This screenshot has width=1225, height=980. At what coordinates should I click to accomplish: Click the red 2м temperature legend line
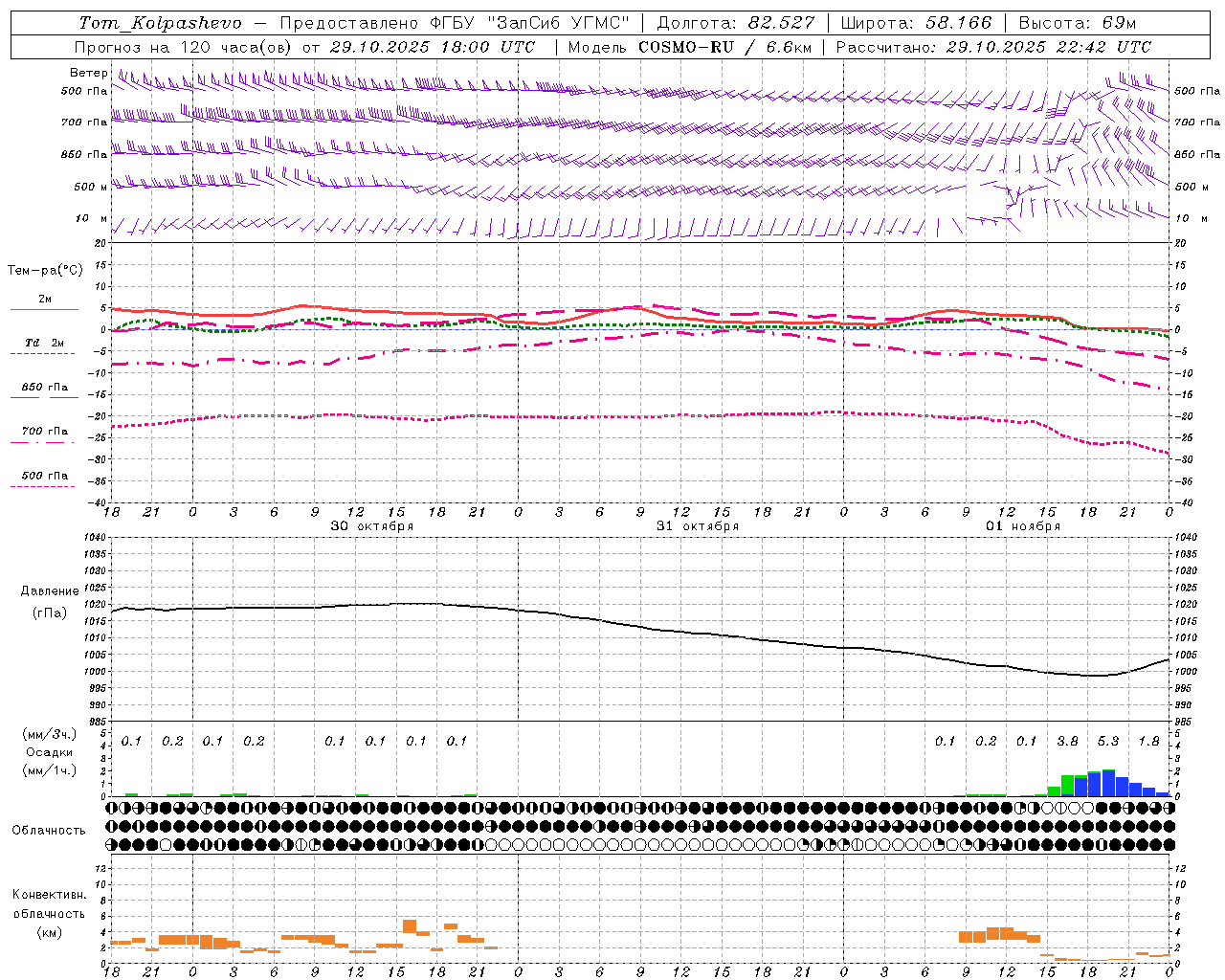coord(44,309)
